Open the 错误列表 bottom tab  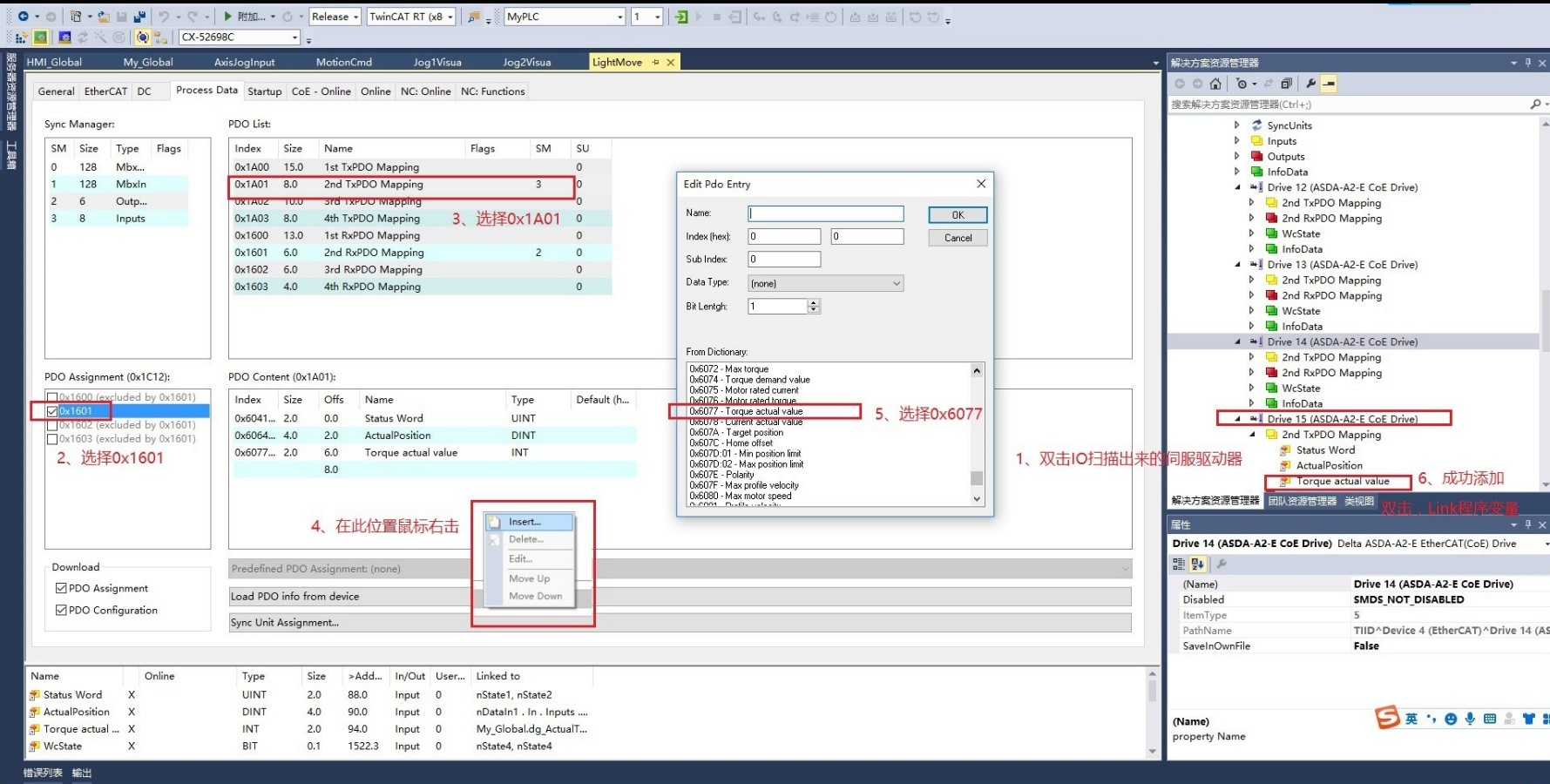pyautogui.click(x=43, y=773)
